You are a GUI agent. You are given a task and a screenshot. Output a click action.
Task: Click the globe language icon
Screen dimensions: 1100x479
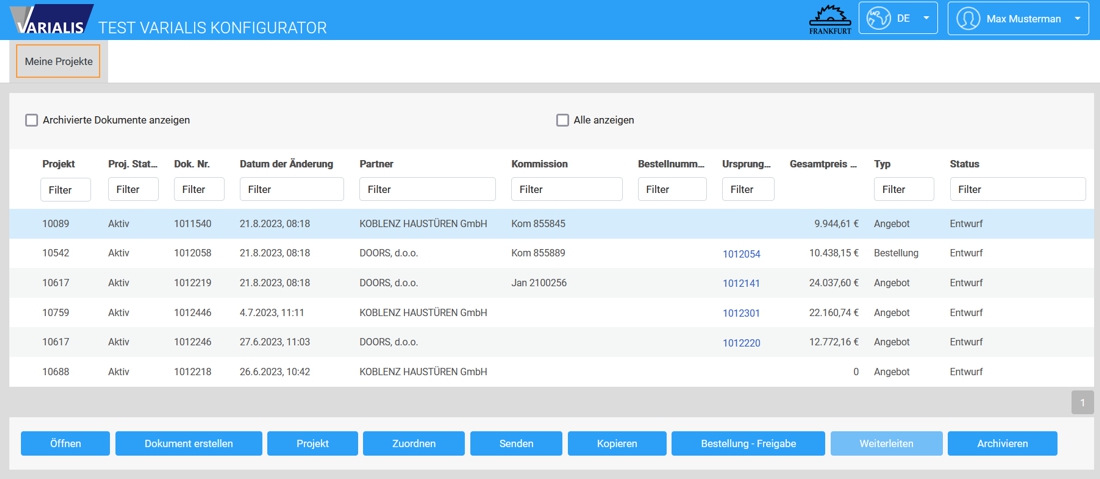878,18
